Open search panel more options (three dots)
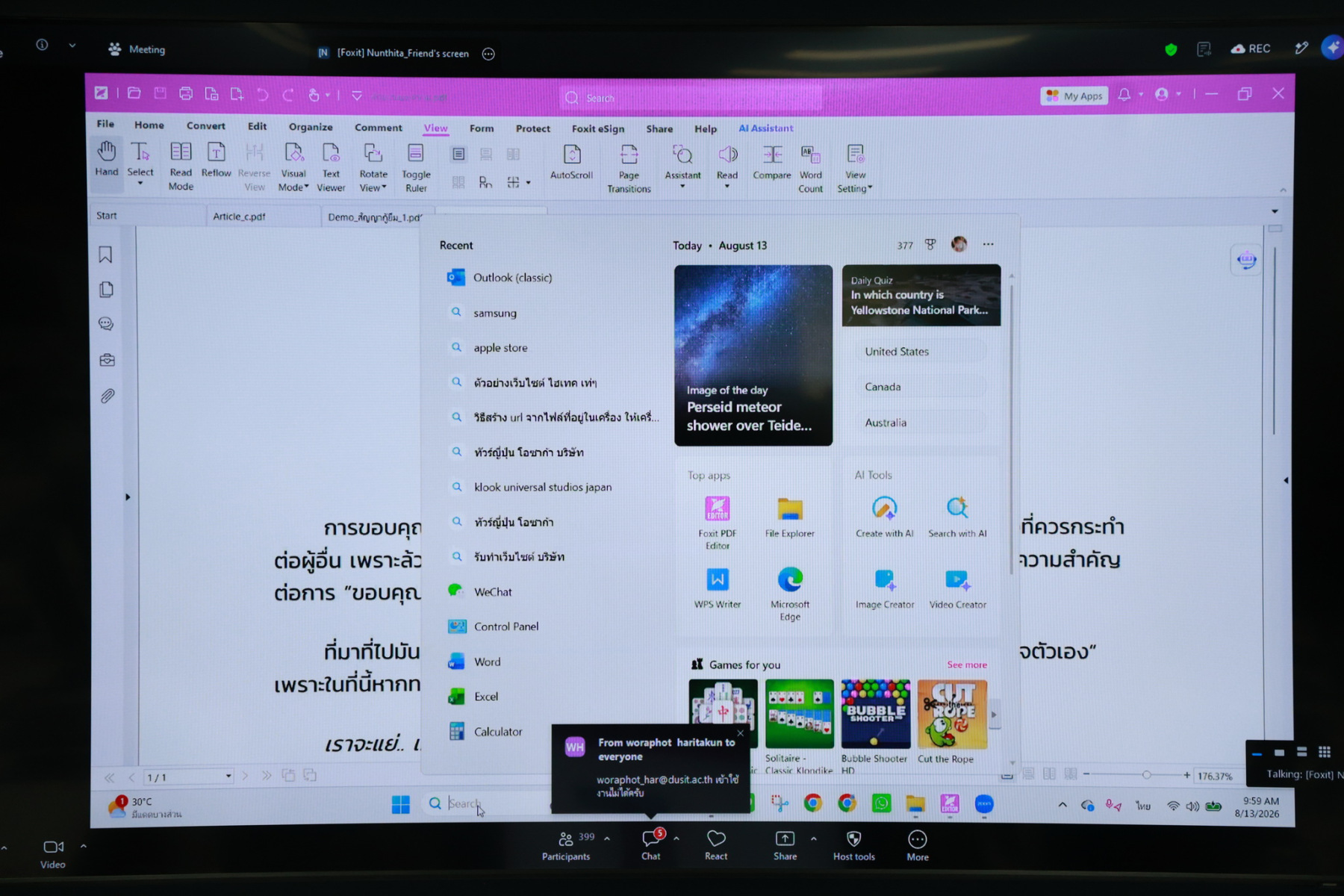 (989, 244)
